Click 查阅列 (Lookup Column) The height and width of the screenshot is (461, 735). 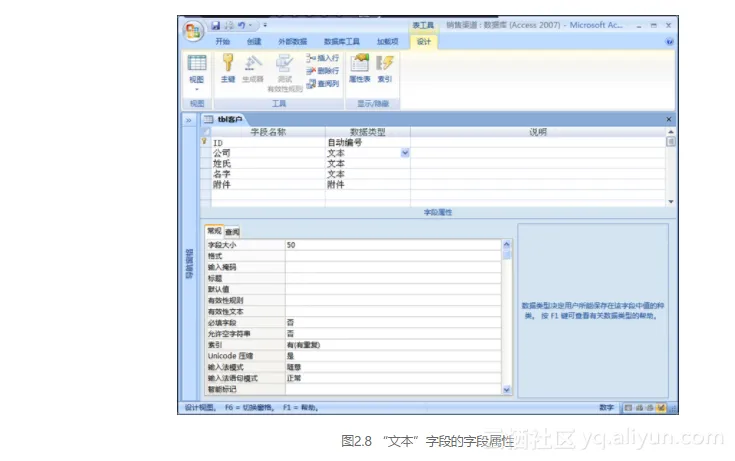(322, 84)
